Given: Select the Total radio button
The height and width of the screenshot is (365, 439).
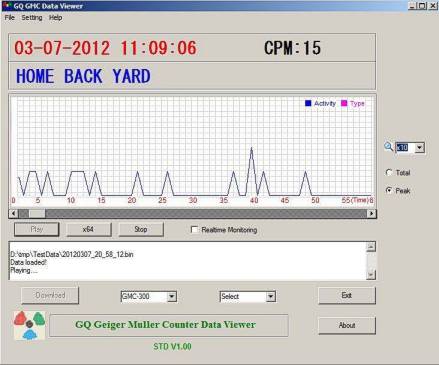Looking at the screenshot, I should [x=389, y=172].
